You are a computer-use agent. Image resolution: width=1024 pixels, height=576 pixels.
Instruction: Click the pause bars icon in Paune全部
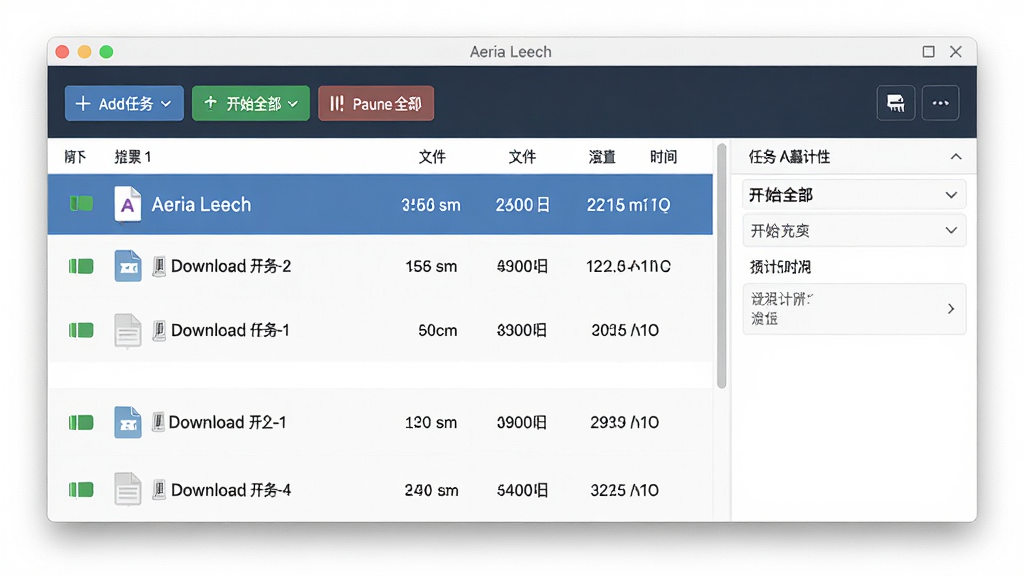click(x=336, y=103)
